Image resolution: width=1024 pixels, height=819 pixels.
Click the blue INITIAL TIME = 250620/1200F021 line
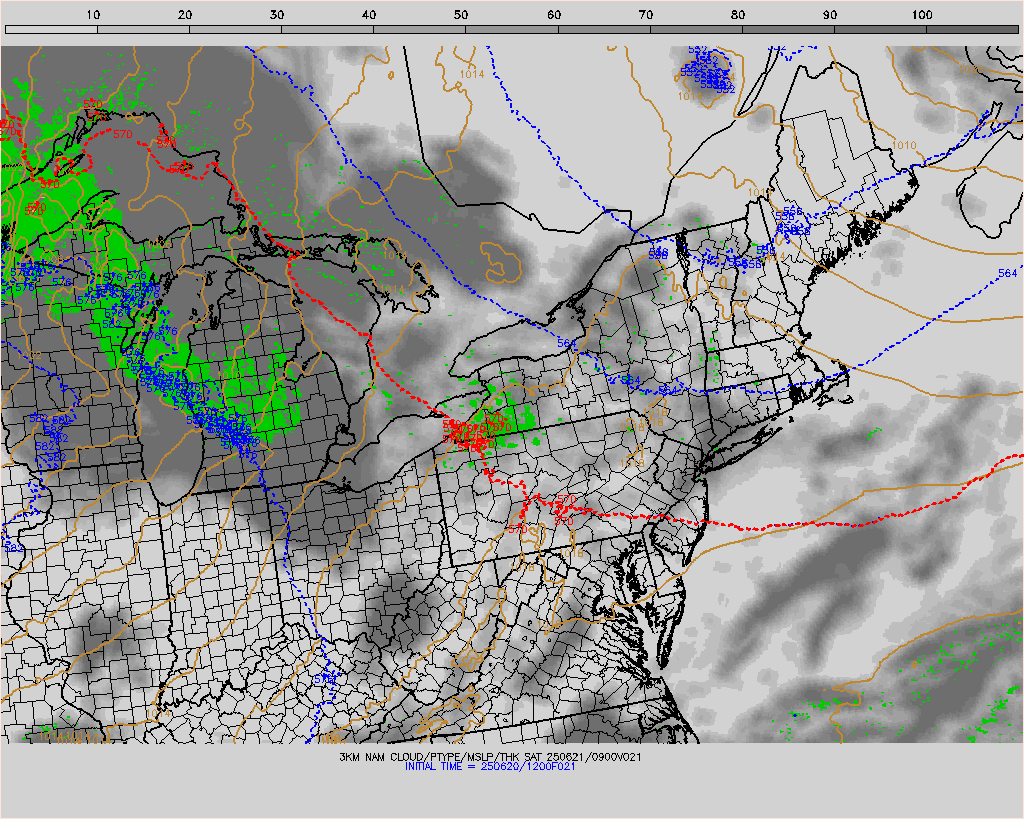(x=490, y=766)
